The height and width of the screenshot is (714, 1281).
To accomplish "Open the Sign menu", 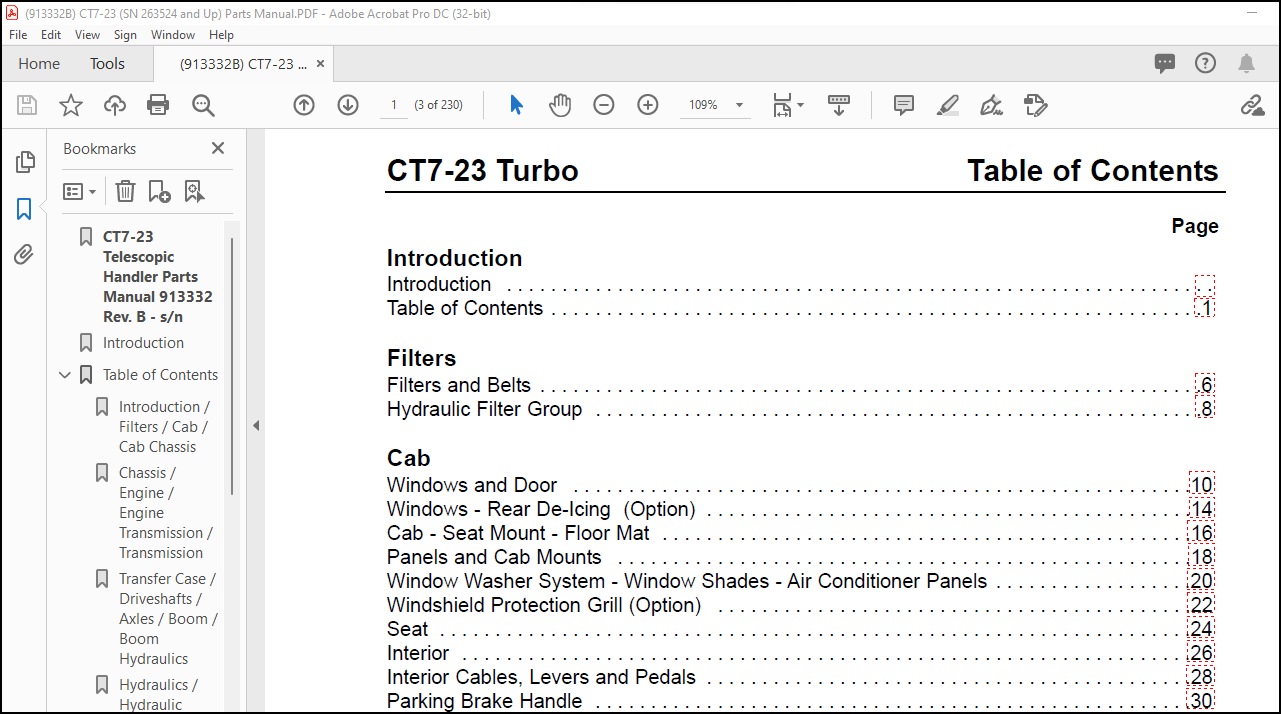I will pos(125,34).
